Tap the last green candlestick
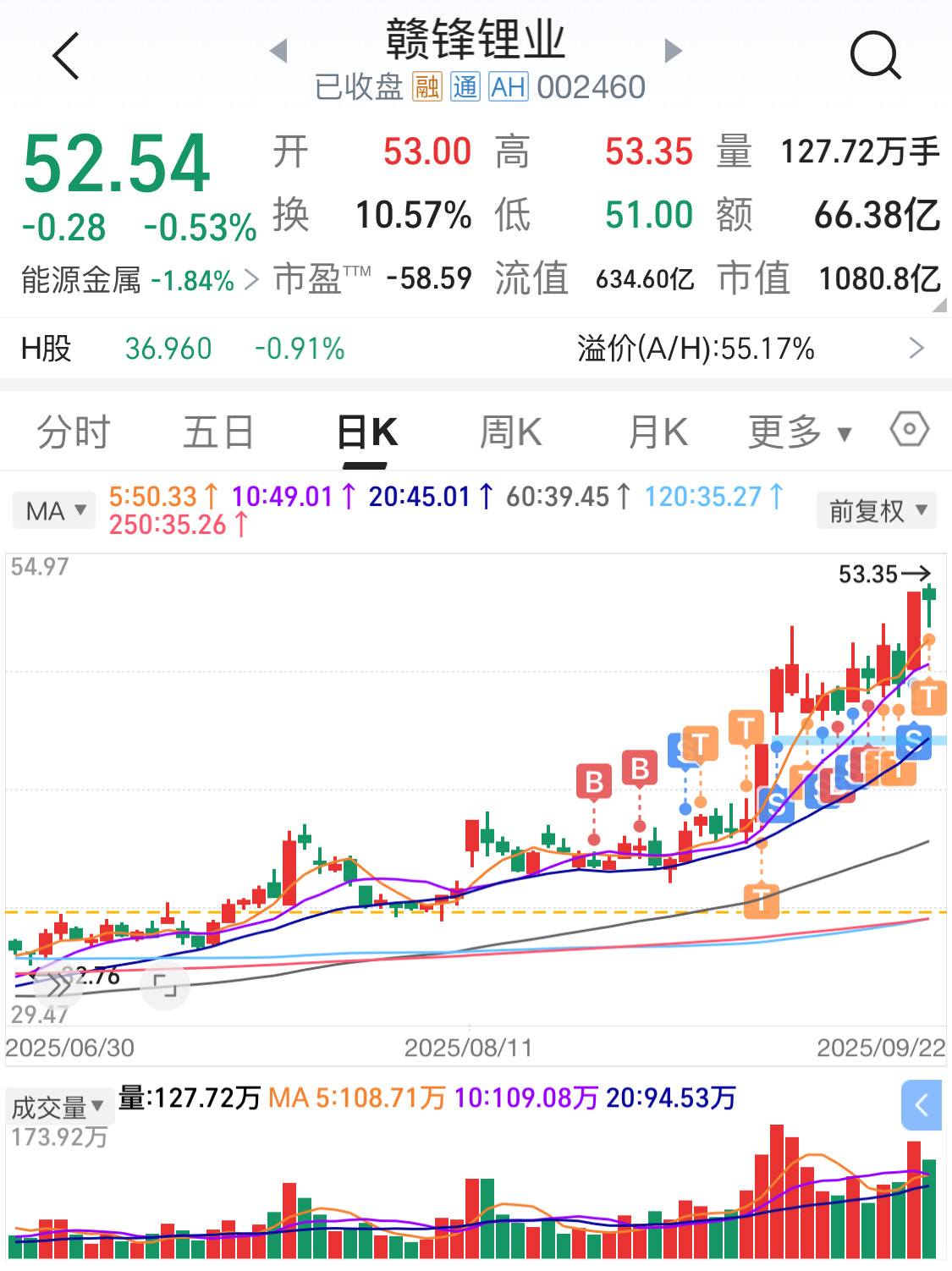The width and height of the screenshot is (952, 1271). pos(929,605)
